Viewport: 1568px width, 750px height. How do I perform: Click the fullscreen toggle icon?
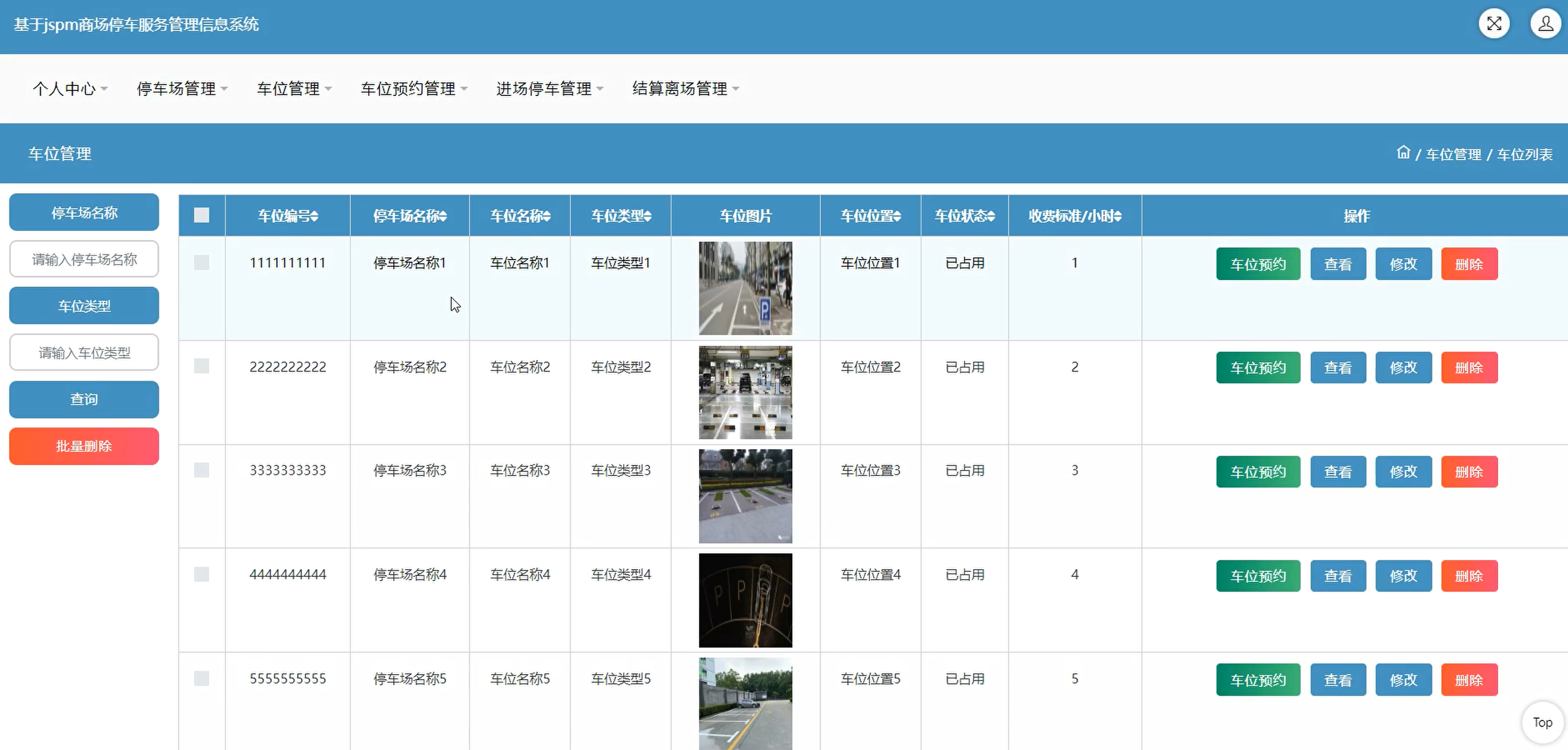[1494, 24]
